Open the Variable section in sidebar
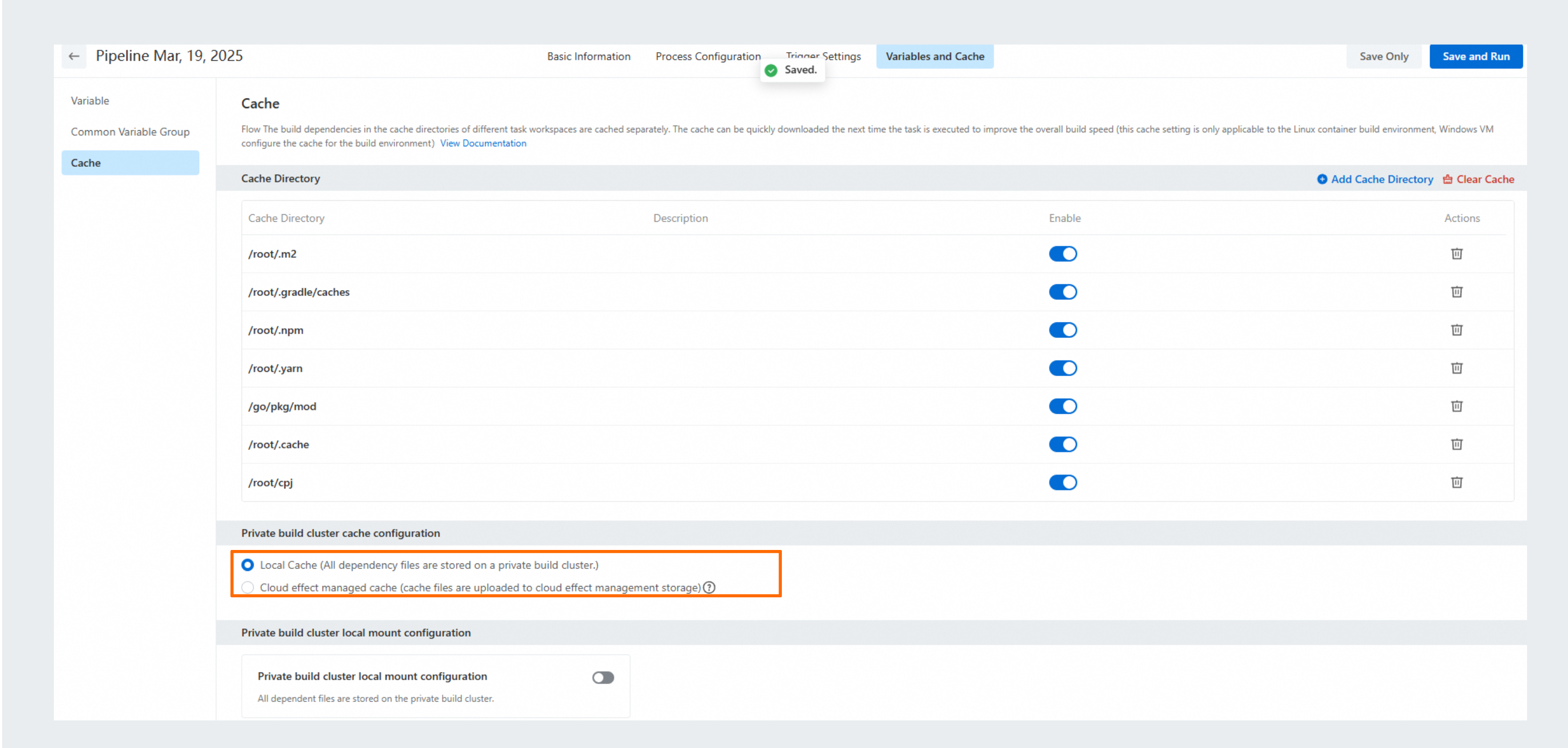 pyautogui.click(x=89, y=101)
